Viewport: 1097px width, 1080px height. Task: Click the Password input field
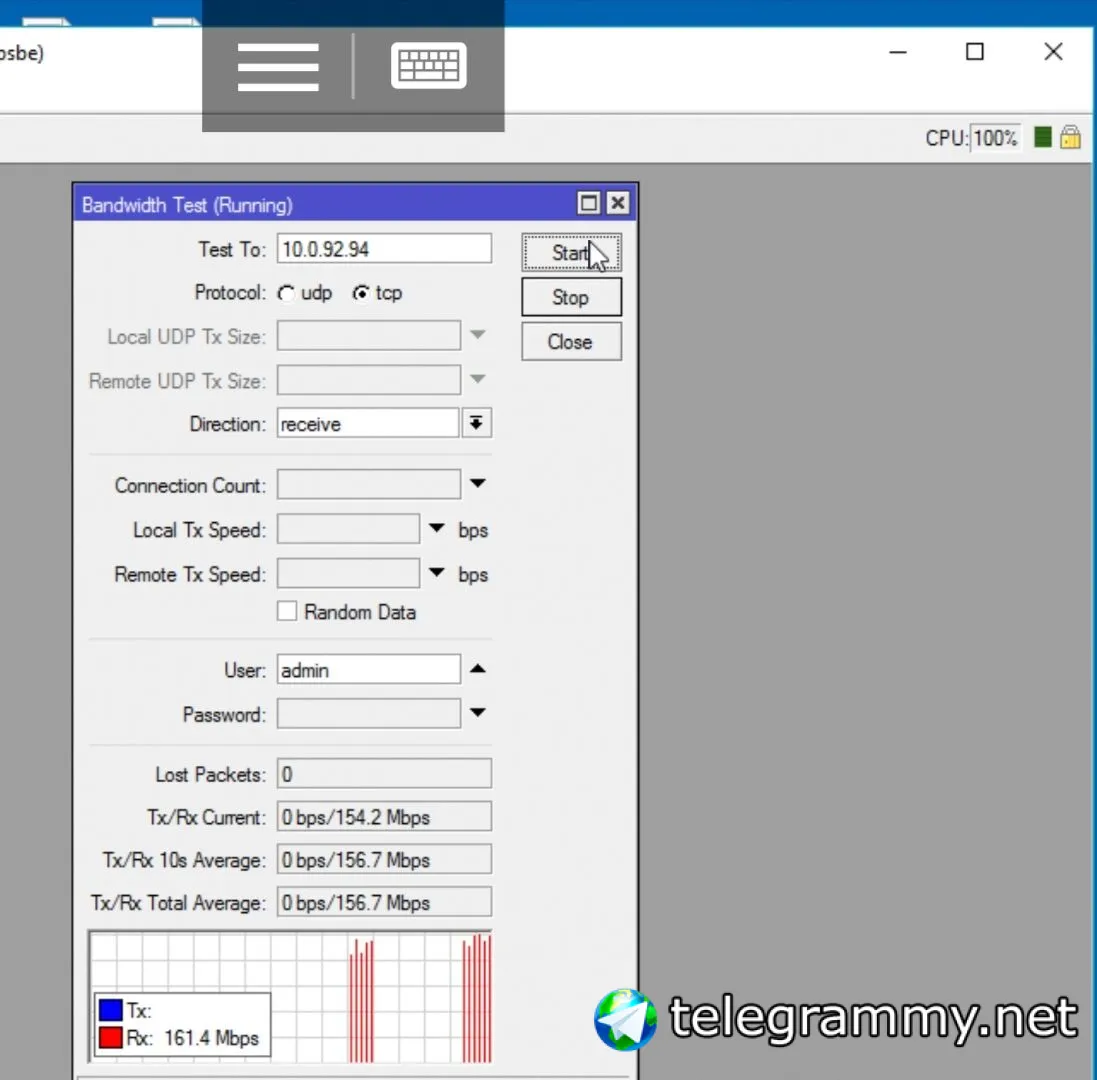point(369,713)
